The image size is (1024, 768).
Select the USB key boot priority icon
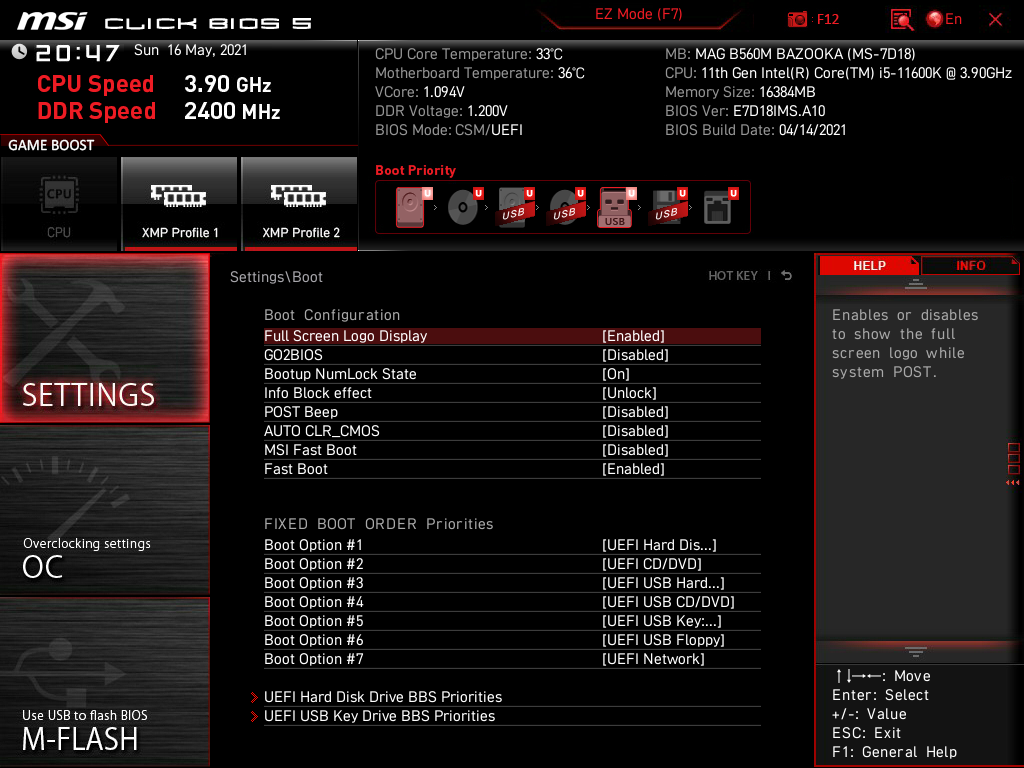pyautogui.click(x=616, y=207)
